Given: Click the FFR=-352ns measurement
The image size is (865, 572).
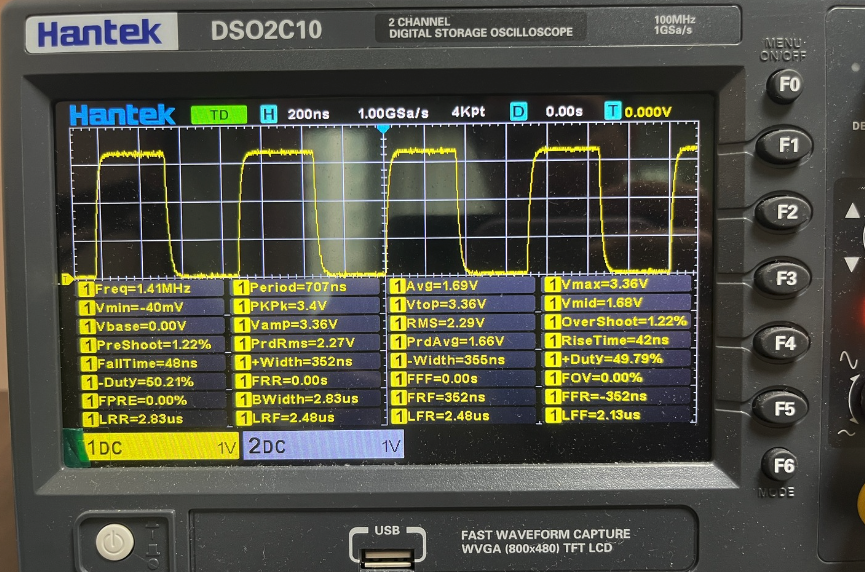Looking at the screenshot, I should [x=618, y=397].
